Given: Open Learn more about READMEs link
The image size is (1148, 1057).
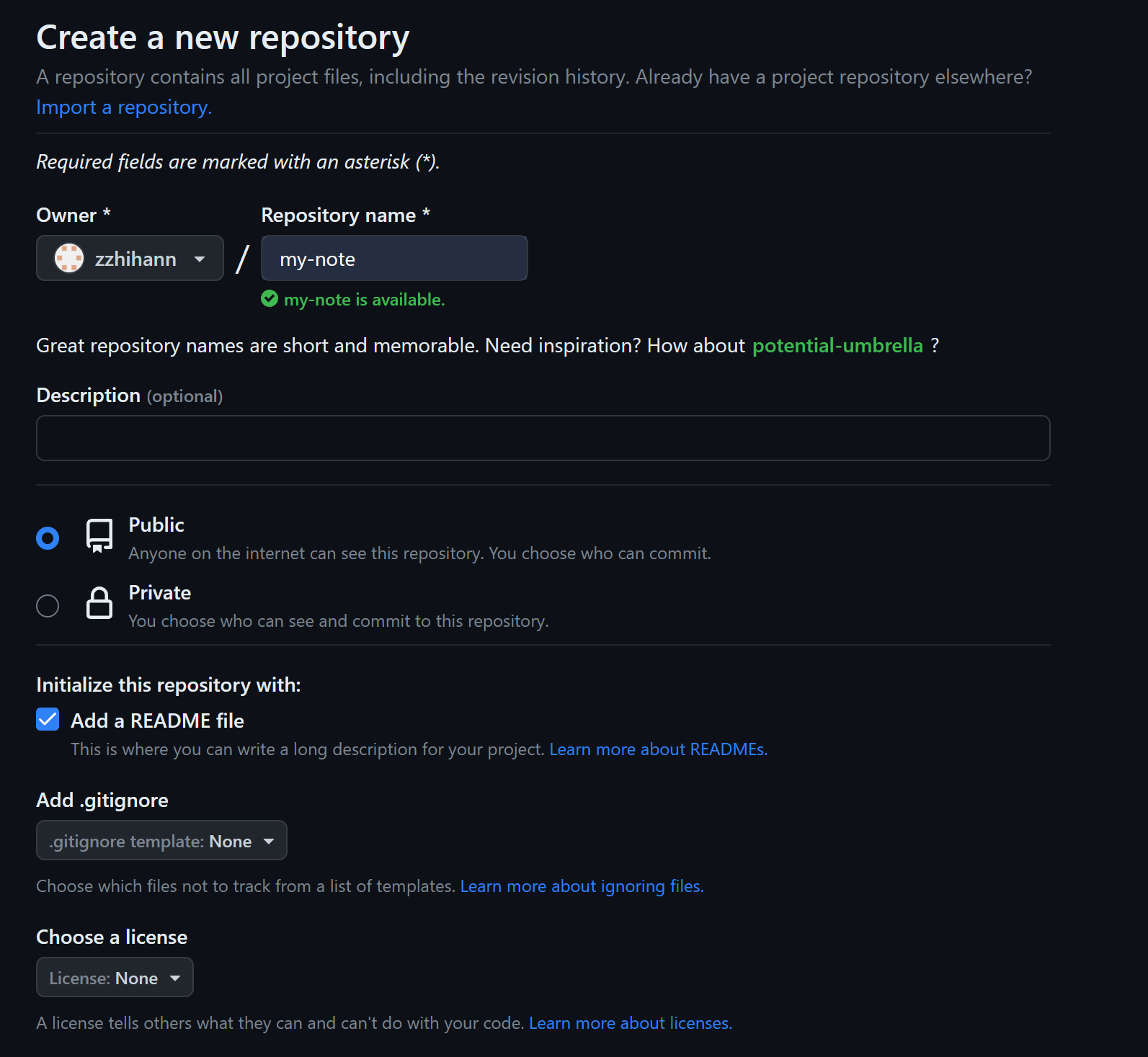Looking at the screenshot, I should point(658,749).
